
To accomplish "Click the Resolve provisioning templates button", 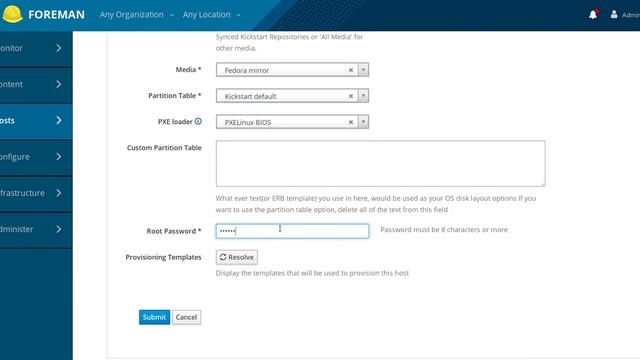I will coord(237,257).
